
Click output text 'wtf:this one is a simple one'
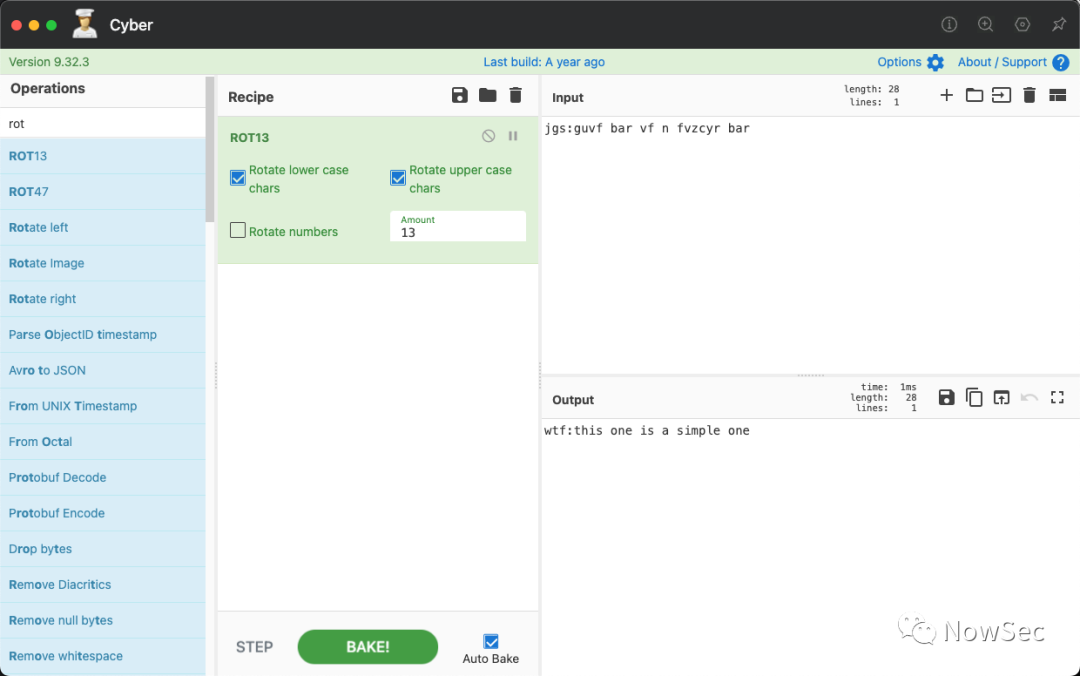(x=647, y=431)
